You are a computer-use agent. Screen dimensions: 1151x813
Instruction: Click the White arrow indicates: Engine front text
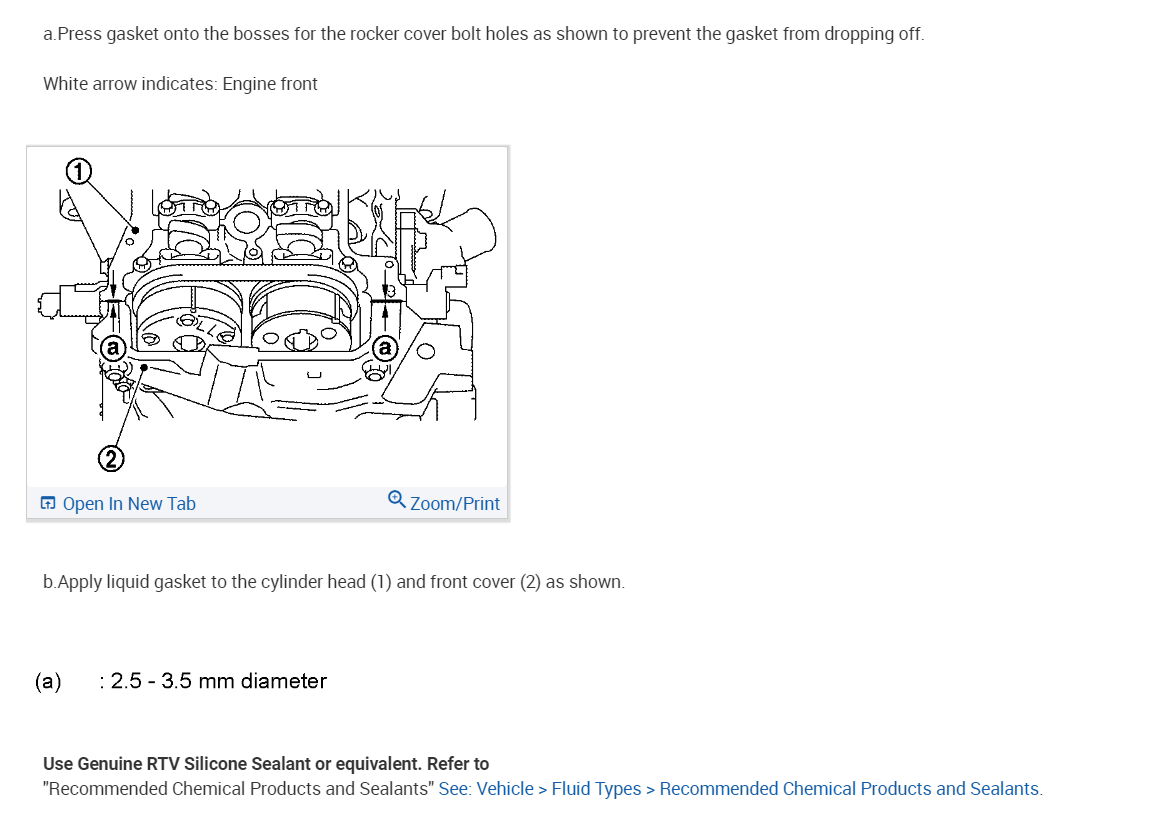tap(180, 84)
